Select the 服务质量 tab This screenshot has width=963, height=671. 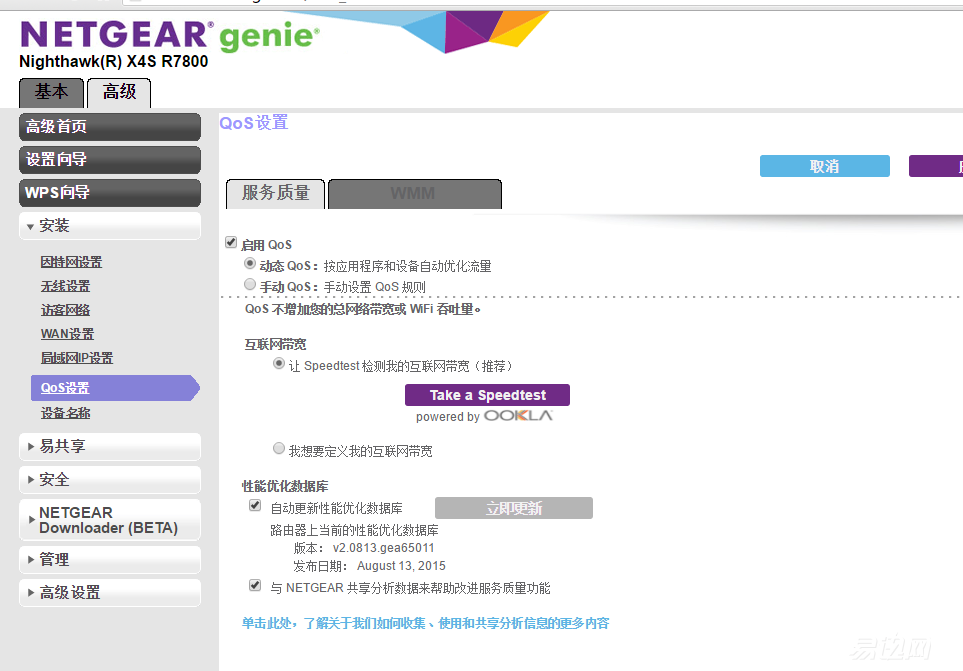coord(276,194)
